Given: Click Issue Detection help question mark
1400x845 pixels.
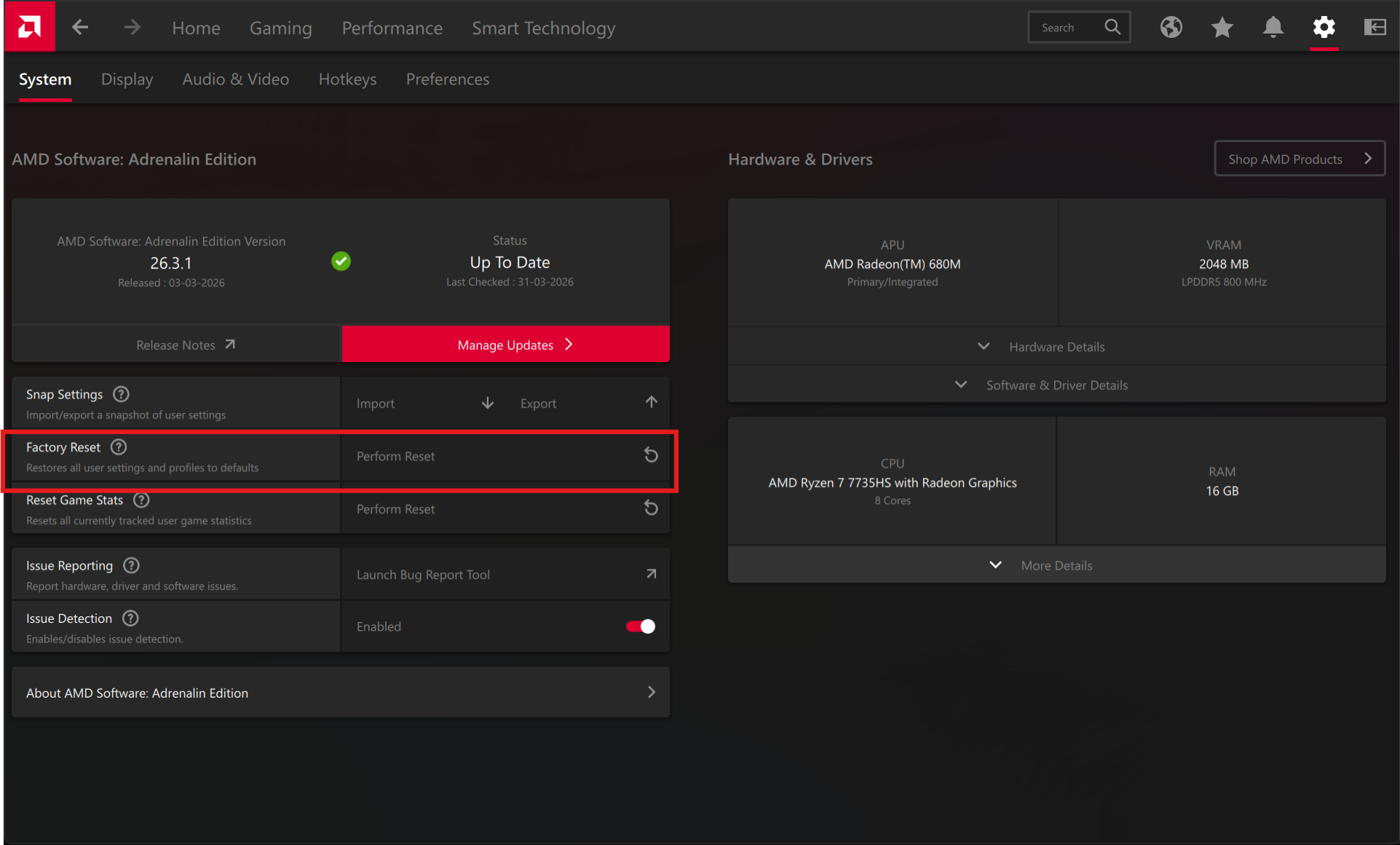Looking at the screenshot, I should (130, 618).
